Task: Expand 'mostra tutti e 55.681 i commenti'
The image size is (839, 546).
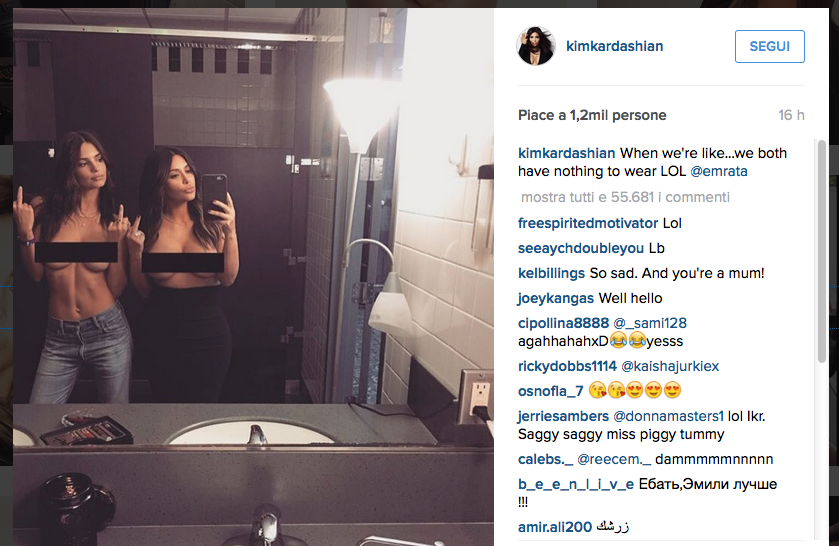Action: pos(625,197)
